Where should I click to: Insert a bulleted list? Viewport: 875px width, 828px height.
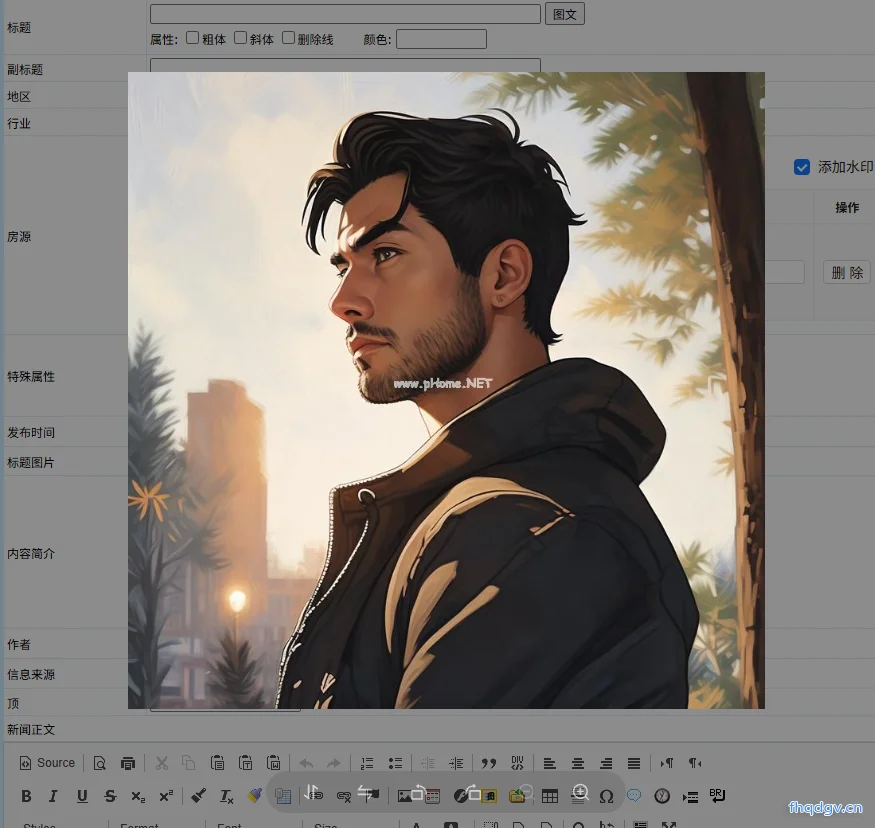[x=395, y=763]
